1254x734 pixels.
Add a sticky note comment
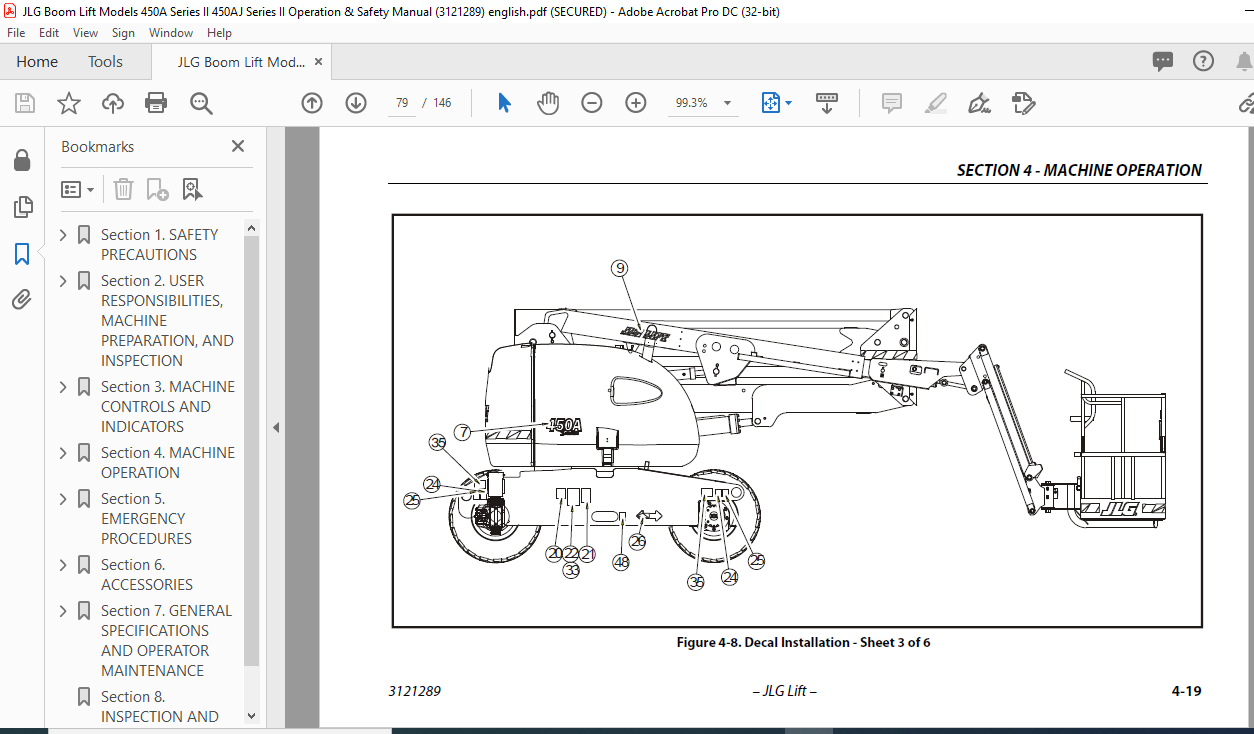pyautogui.click(x=892, y=103)
